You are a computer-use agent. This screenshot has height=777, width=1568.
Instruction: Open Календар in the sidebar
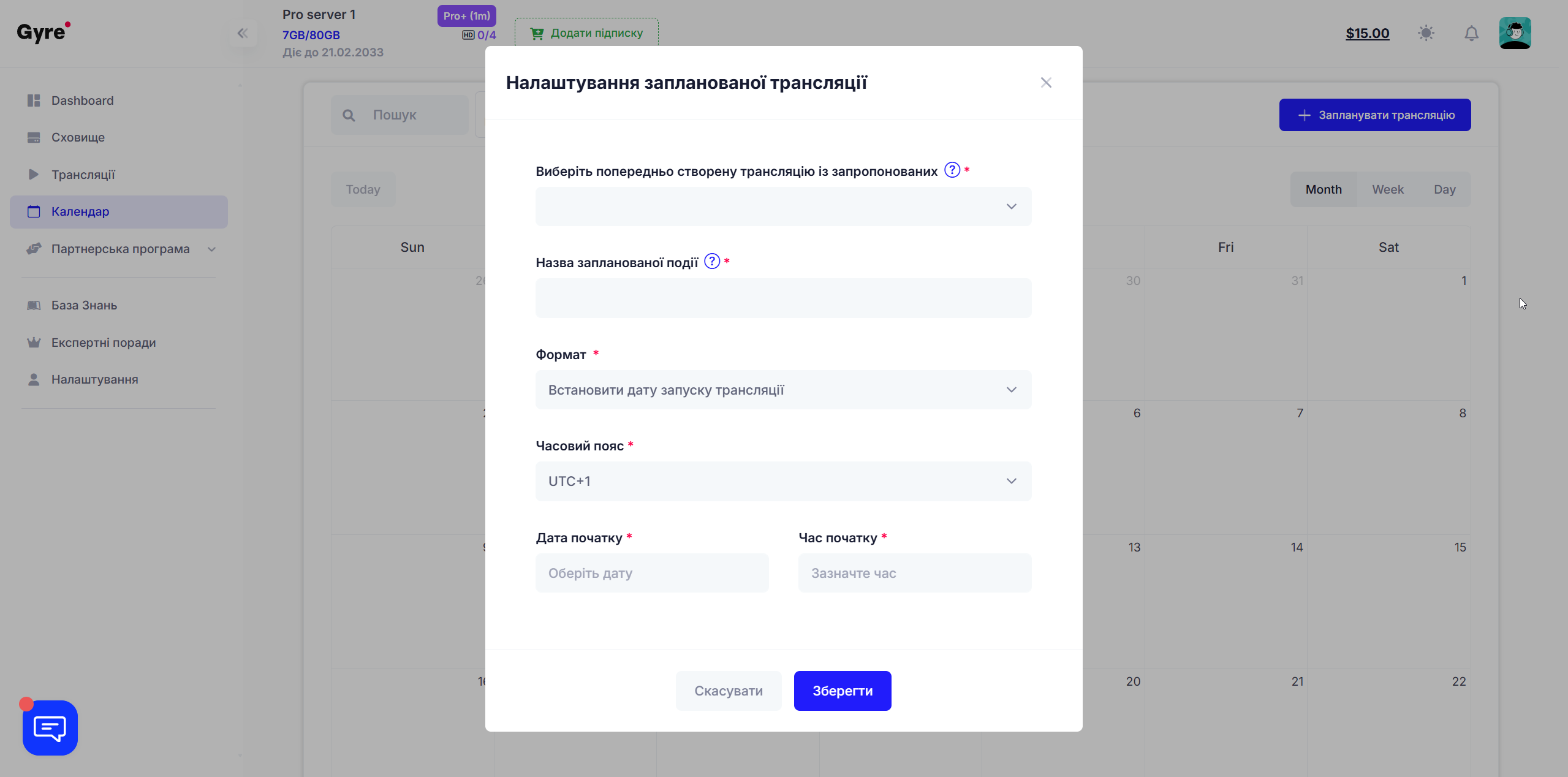(x=80, y=211)
